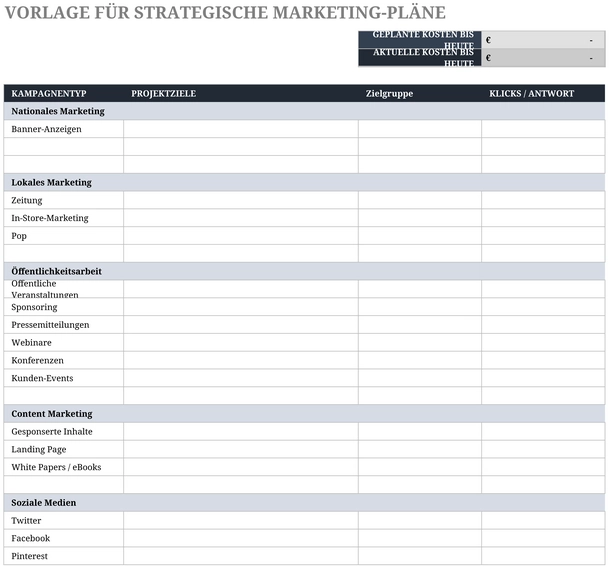
Task: Select the 'Kunden-Events' cell
Action: (x=64, y=378)
